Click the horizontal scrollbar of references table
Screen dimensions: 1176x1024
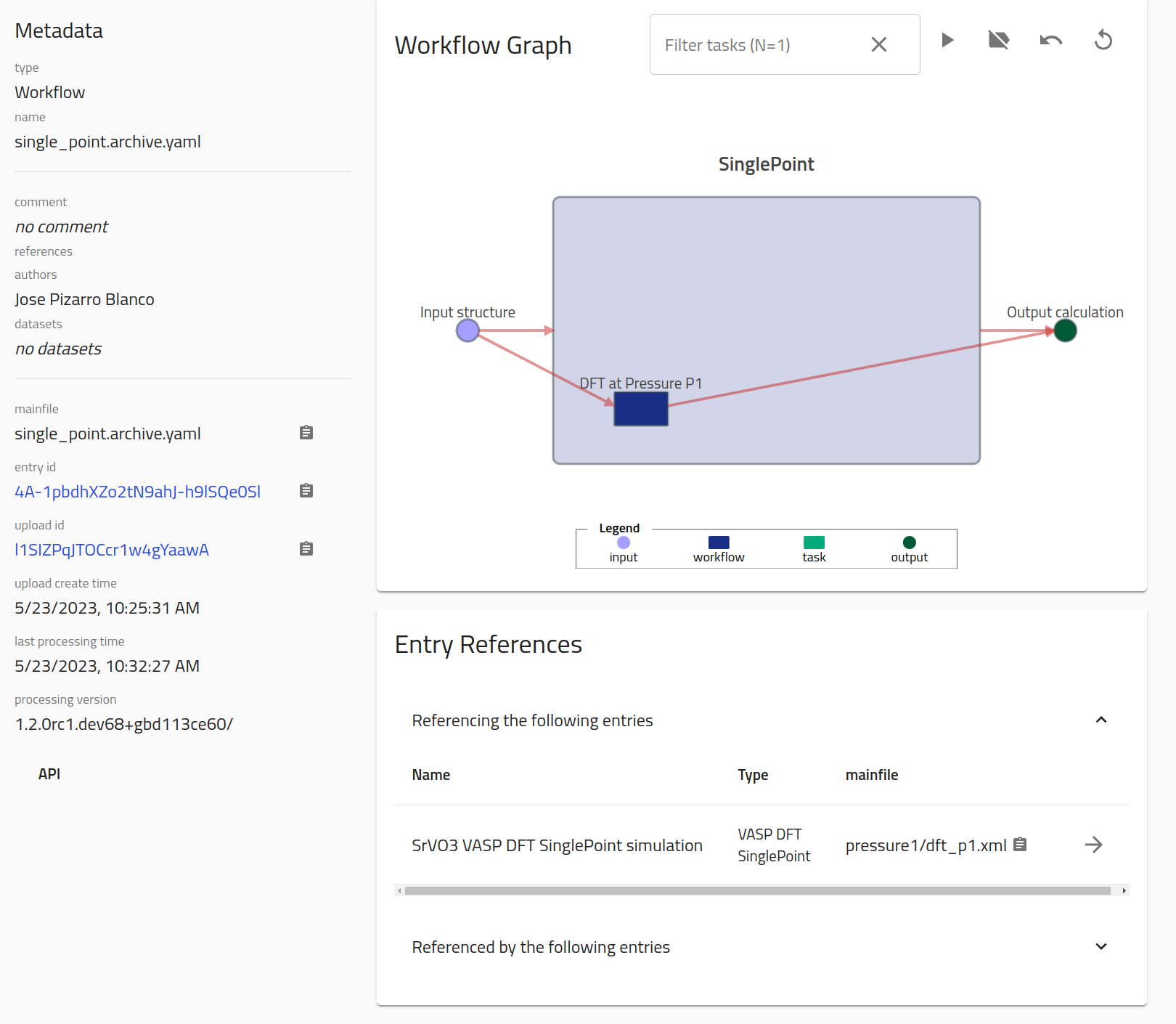pos(758,890)
